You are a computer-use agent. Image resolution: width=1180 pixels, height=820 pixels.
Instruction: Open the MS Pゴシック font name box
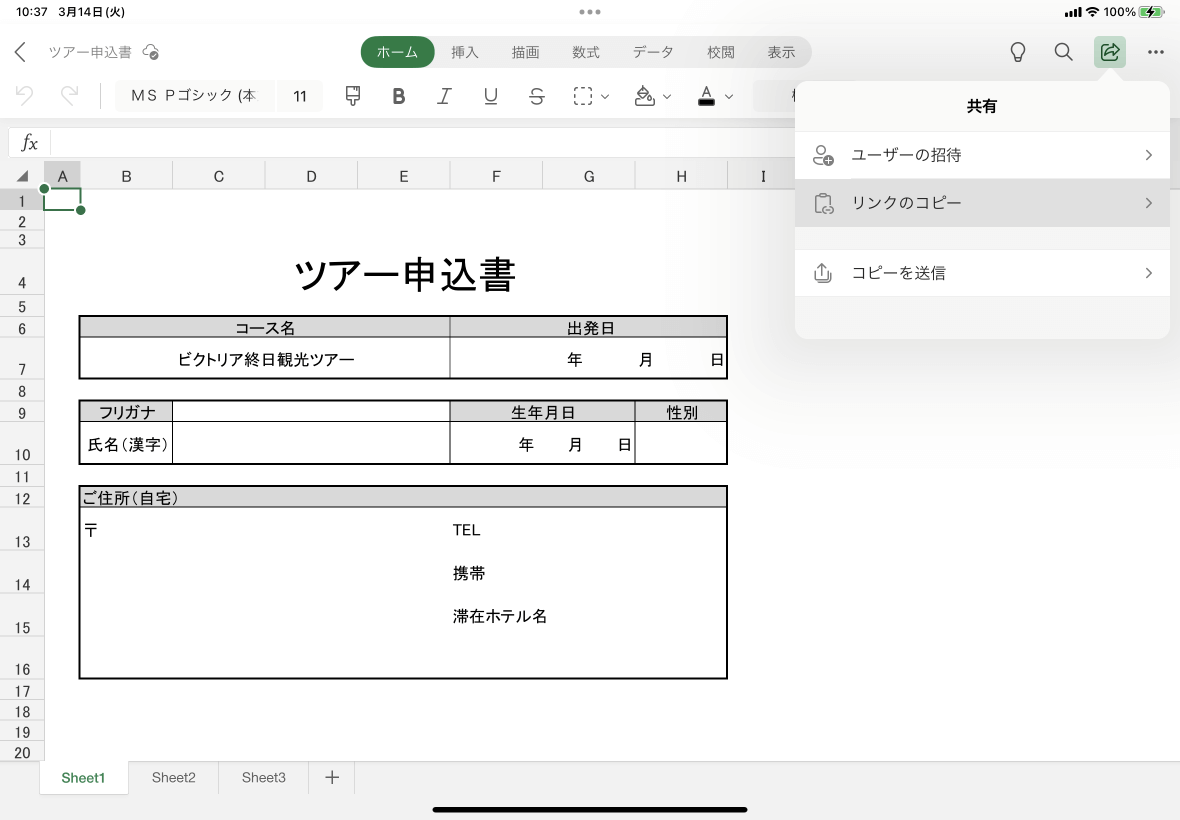click(194, 96)
